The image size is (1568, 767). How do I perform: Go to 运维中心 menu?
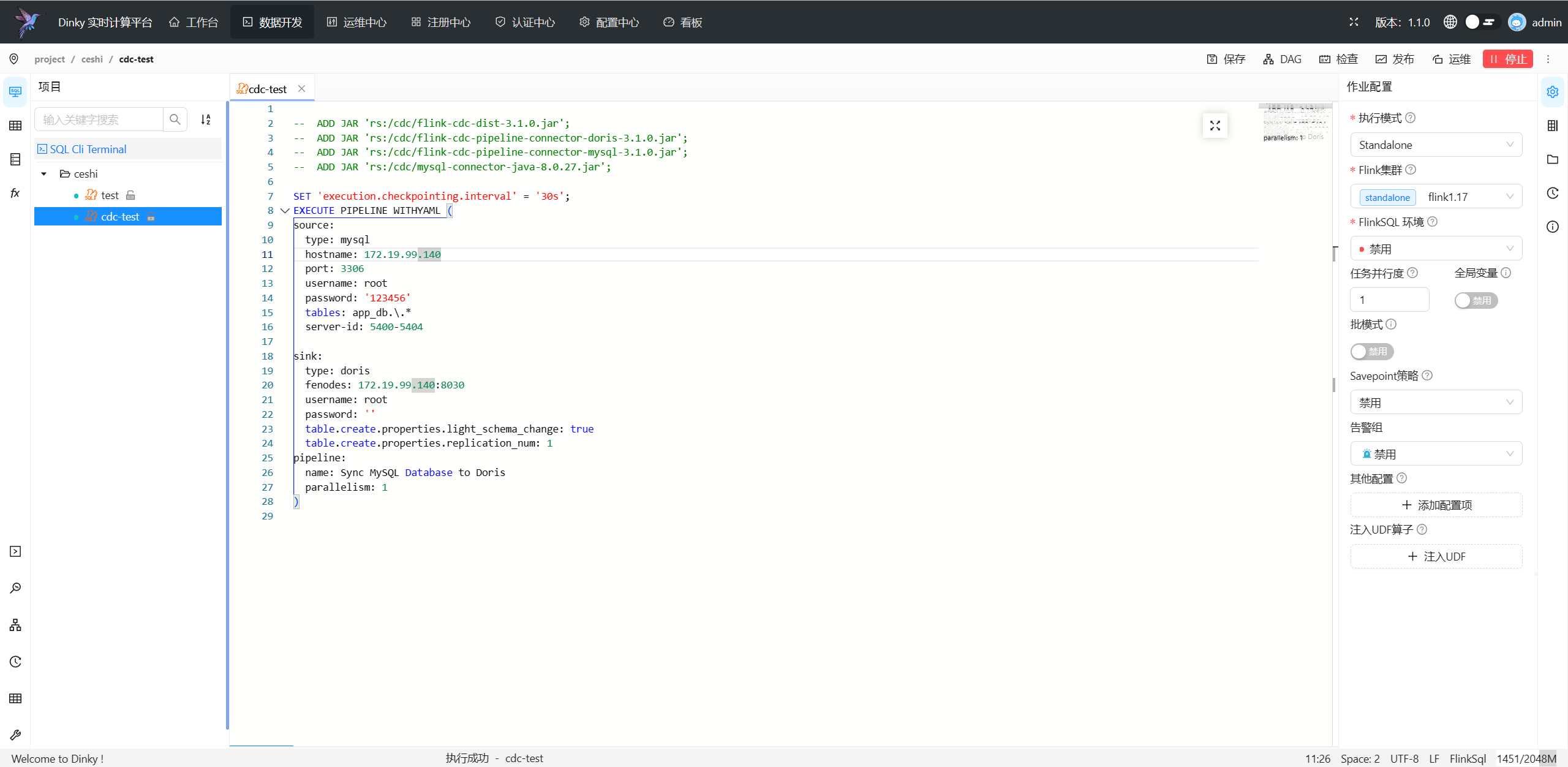(357, 22)
